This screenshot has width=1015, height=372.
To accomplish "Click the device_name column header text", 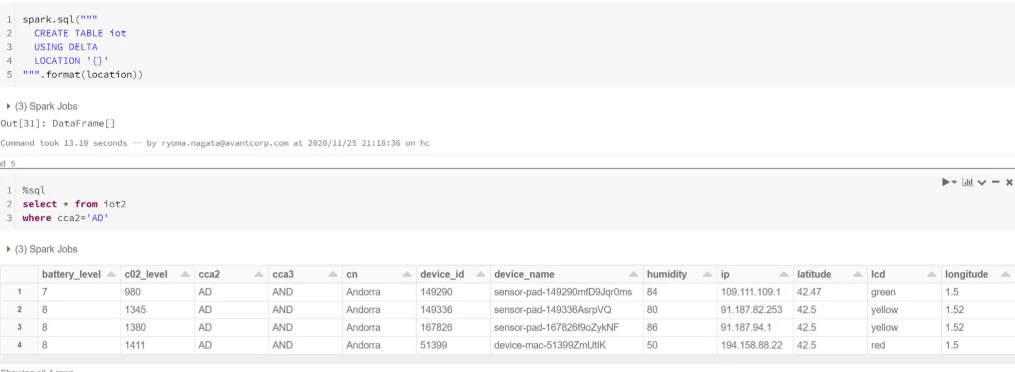I will tap(524, 274).
